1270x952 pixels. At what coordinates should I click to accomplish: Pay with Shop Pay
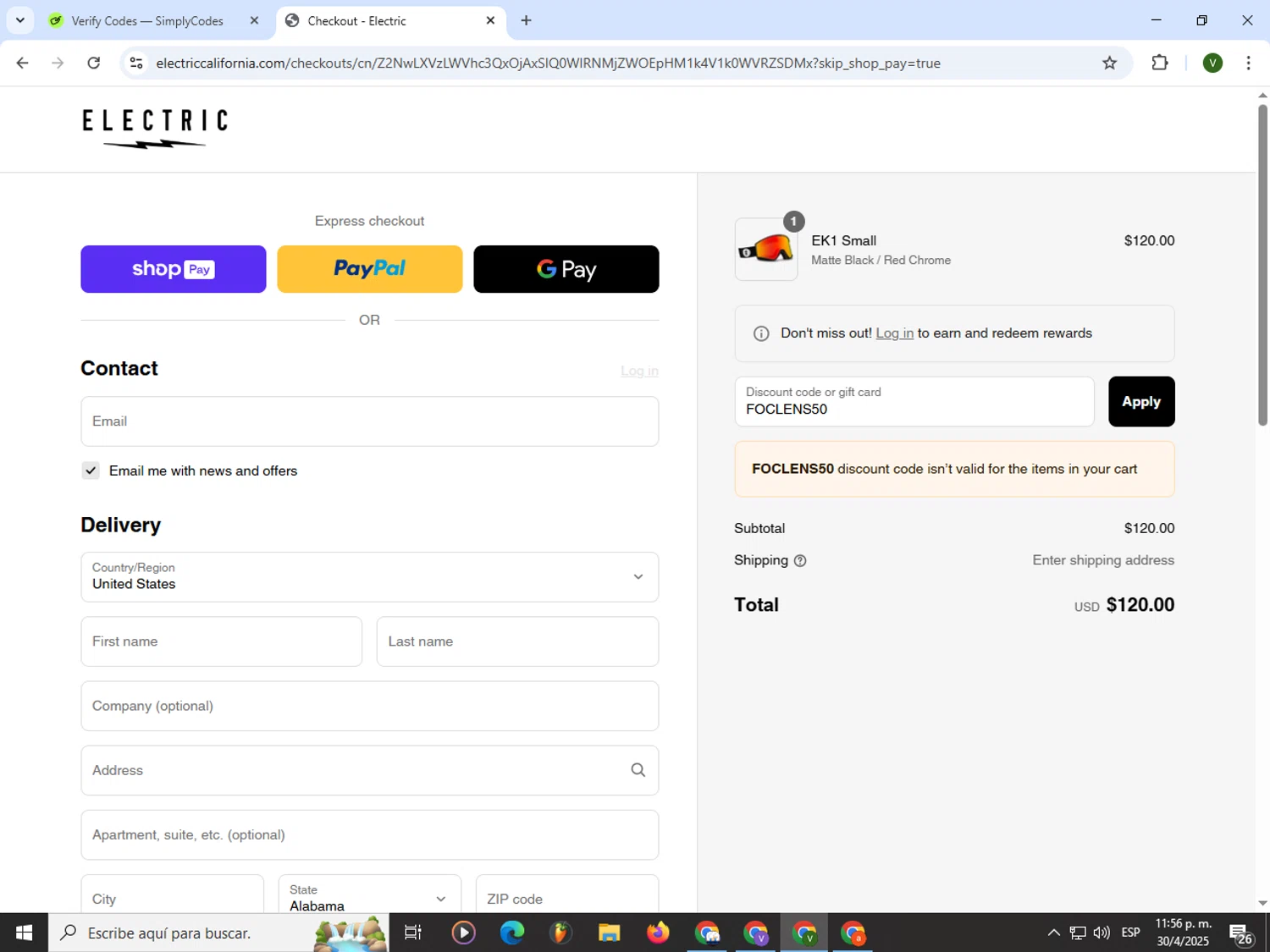174,269
